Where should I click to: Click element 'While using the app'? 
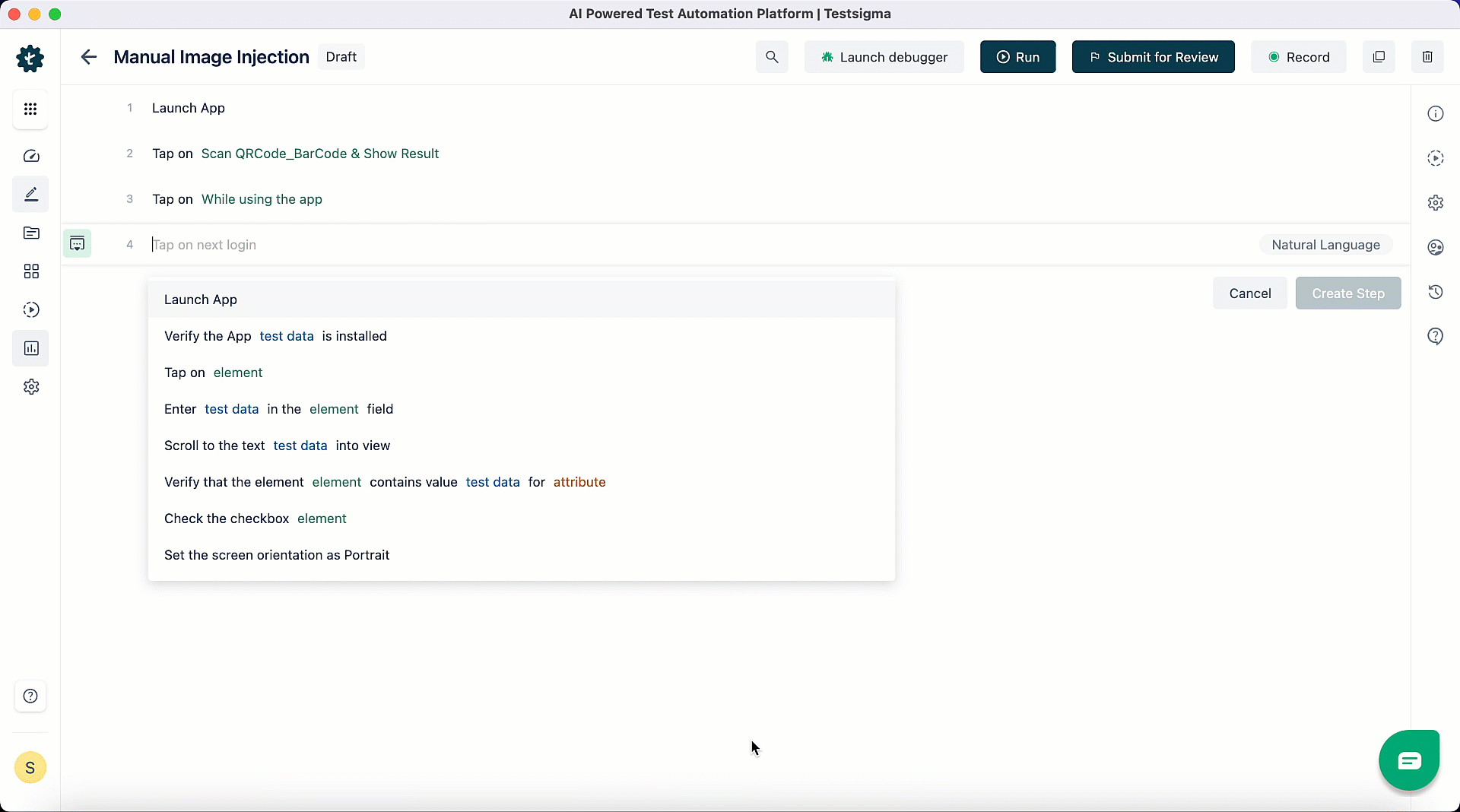point(262,199)
